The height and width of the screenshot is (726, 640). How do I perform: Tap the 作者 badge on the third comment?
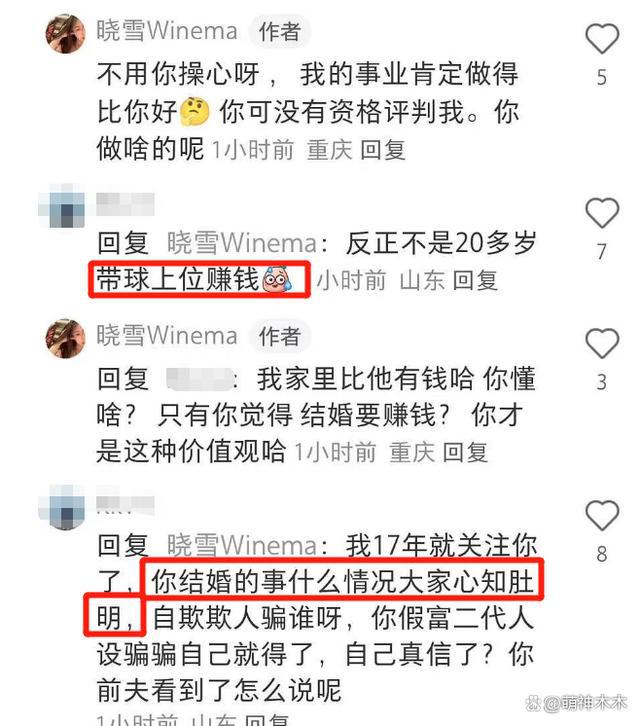coord(280,336)
